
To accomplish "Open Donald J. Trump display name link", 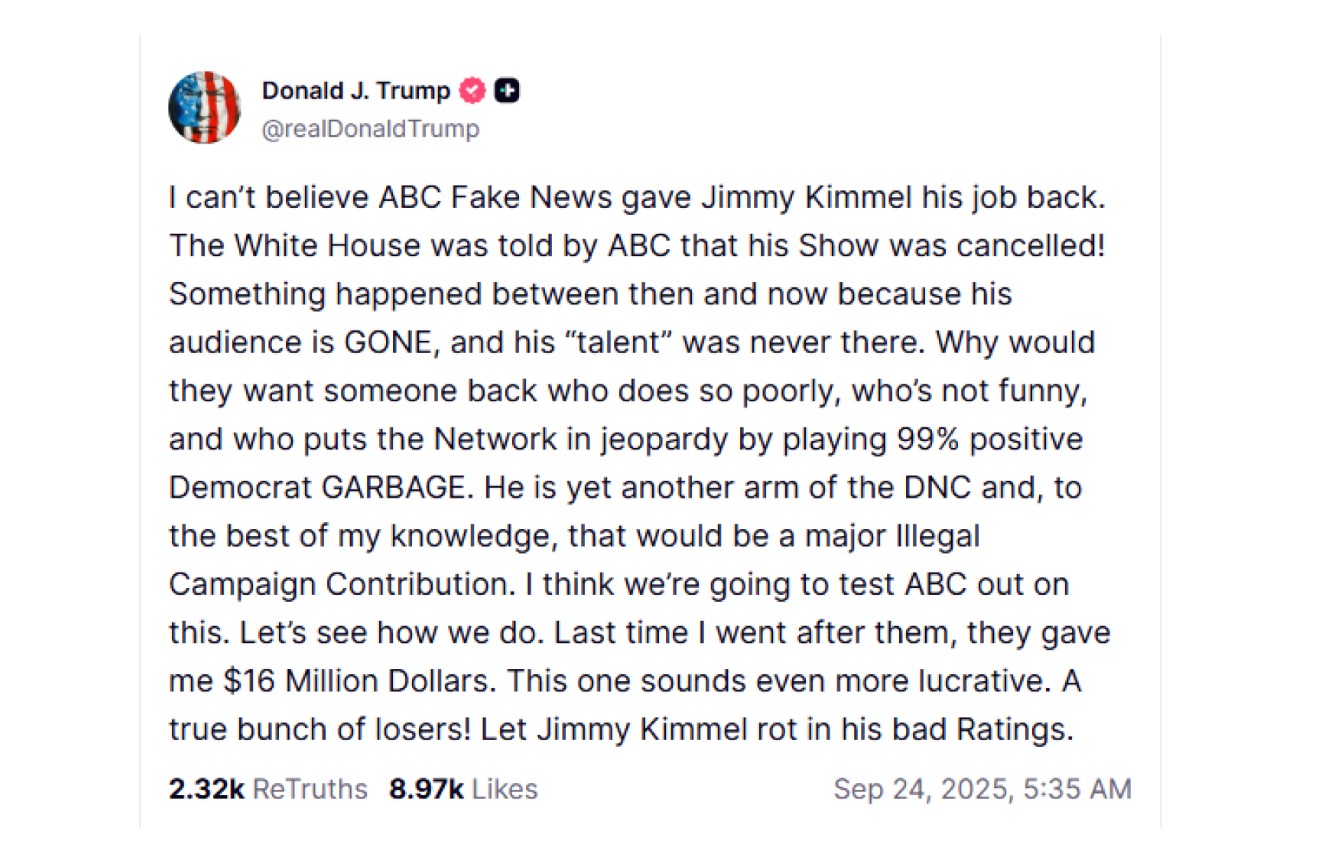I will (x=356, y=91).
